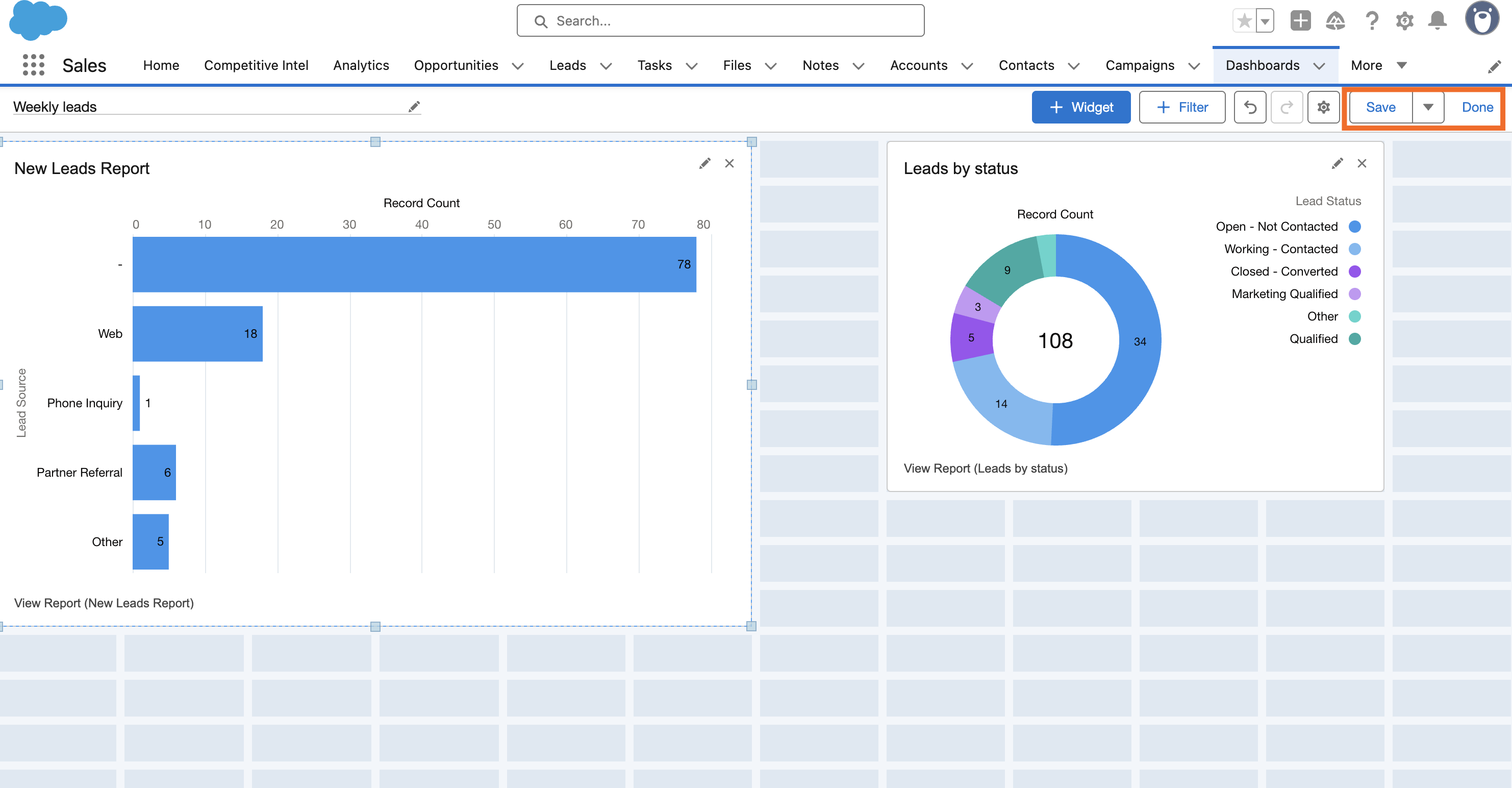The image size is (1512, 788).
Task: Open the Help question mark icon
Action: pos(1371,21)
